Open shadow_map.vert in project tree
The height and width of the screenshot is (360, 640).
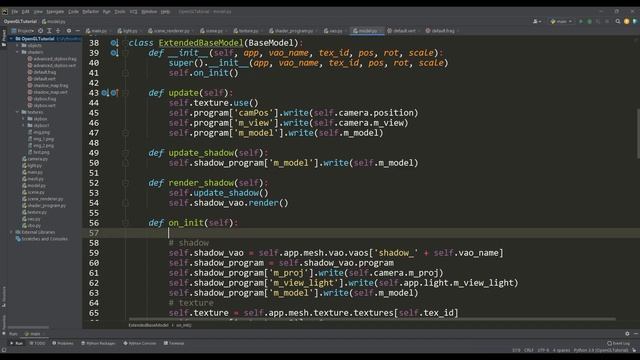click(x=48, y=92)
